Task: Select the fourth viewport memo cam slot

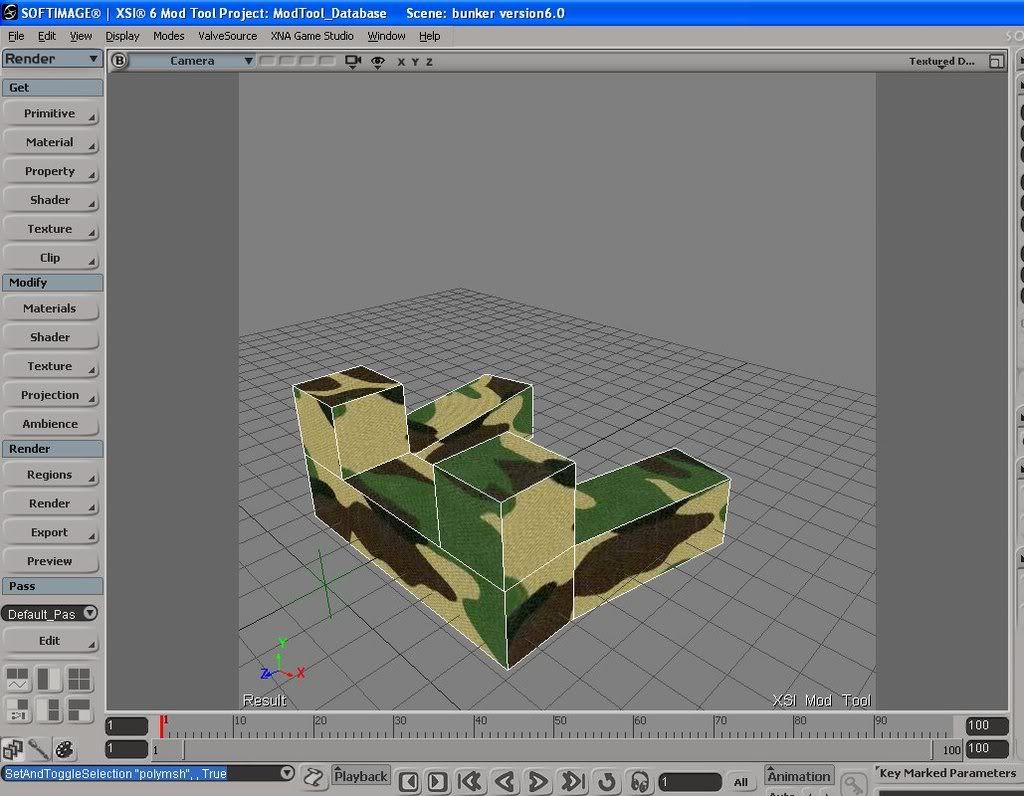Action: (x=327, y=61)
